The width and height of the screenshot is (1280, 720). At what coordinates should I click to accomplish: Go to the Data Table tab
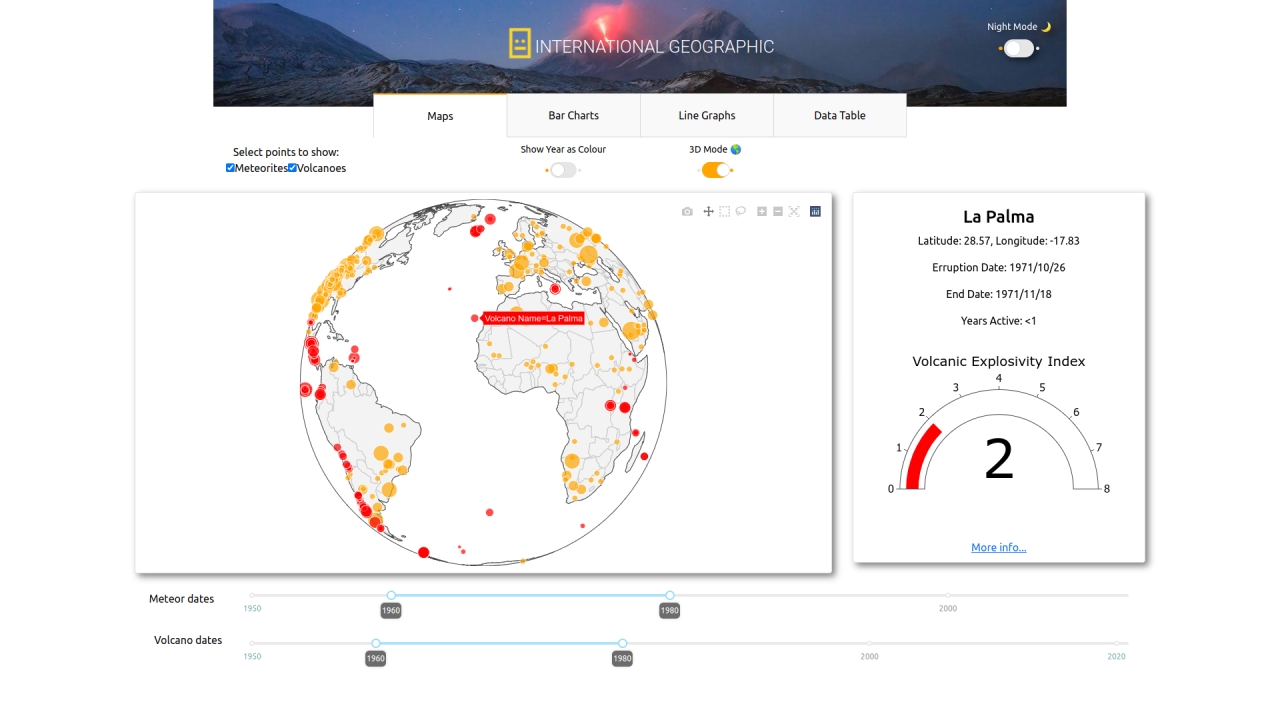click(x=839, y=115)
